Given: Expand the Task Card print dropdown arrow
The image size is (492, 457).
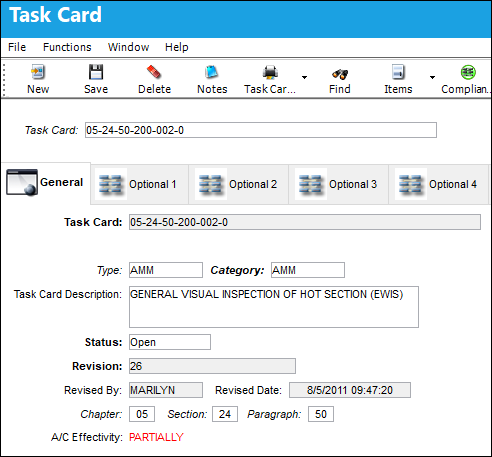Looking at the screenshot, I should coord(304,77).
